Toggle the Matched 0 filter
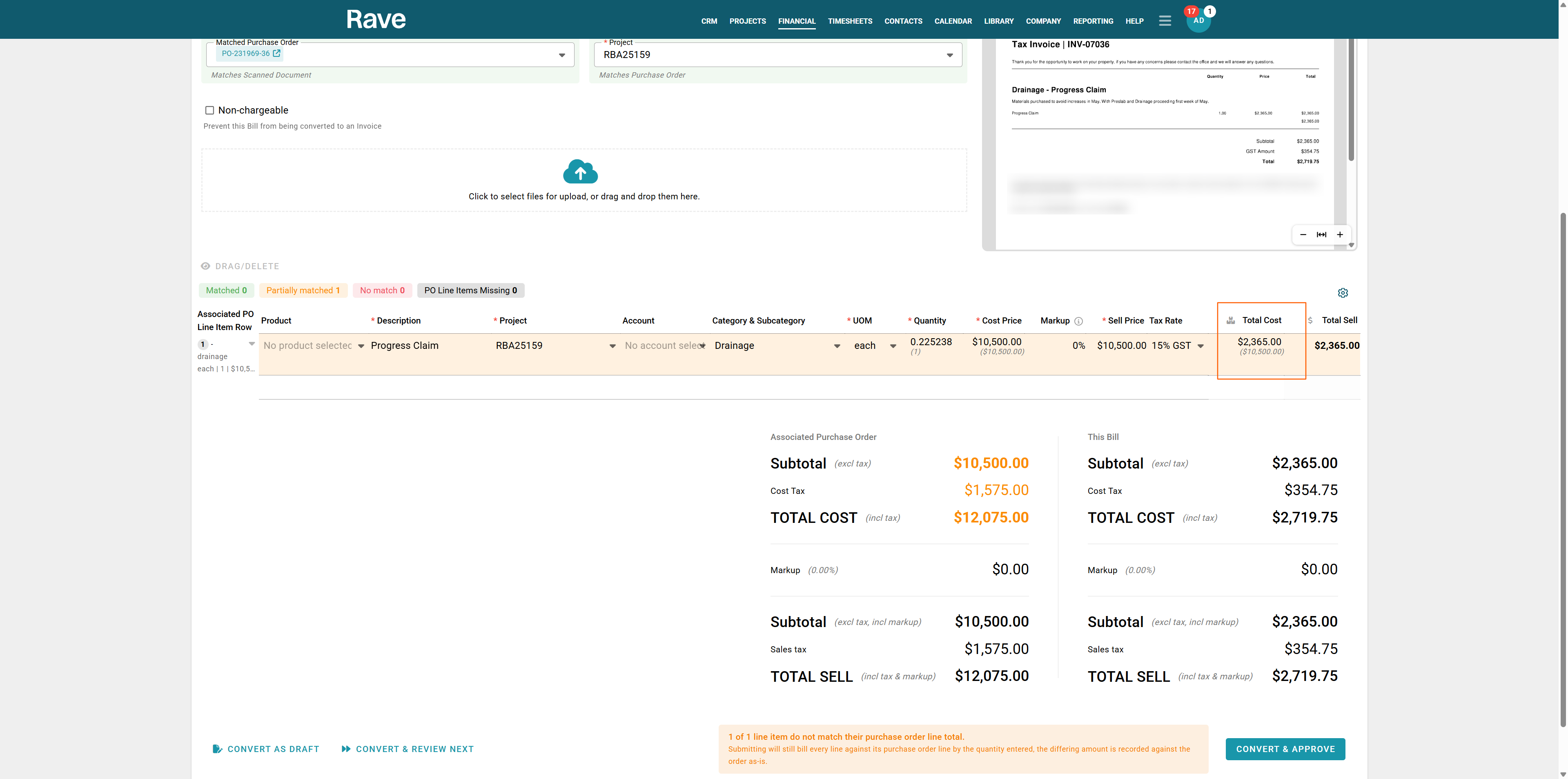Viewport: 1568px width, 779px height. click(227, 290)
